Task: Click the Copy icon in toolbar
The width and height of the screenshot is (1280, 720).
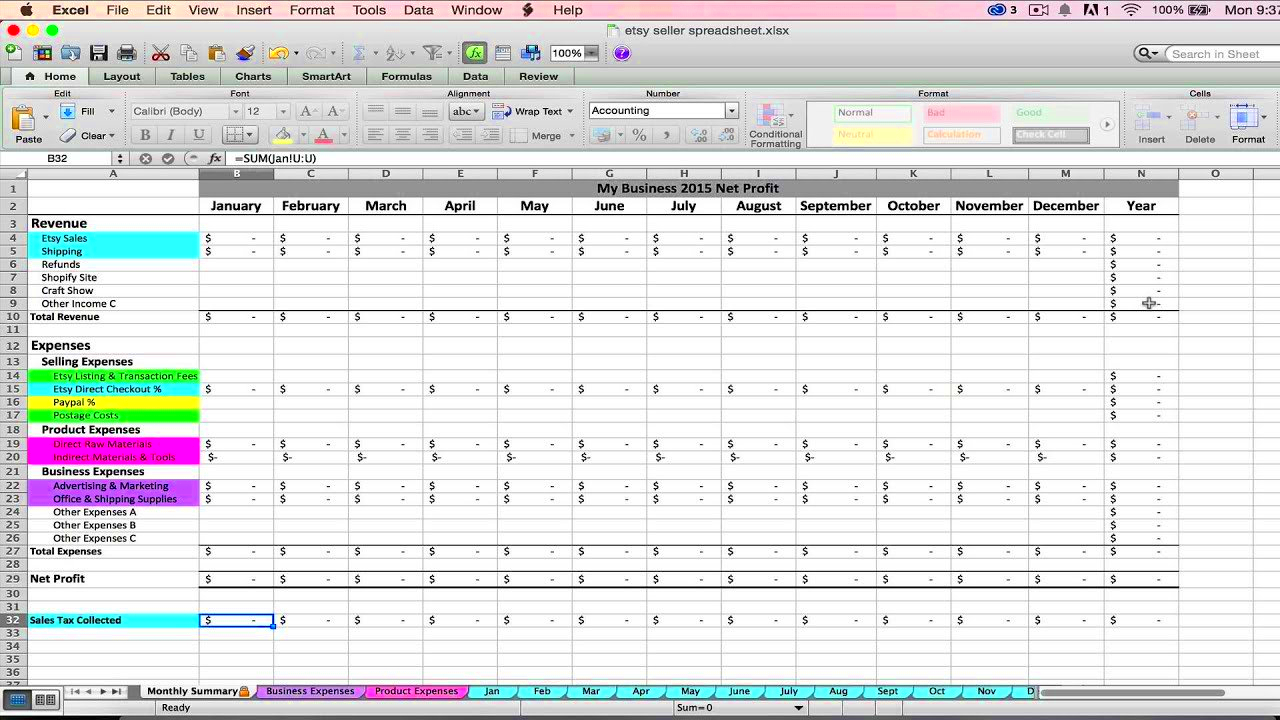Action: 188,53
